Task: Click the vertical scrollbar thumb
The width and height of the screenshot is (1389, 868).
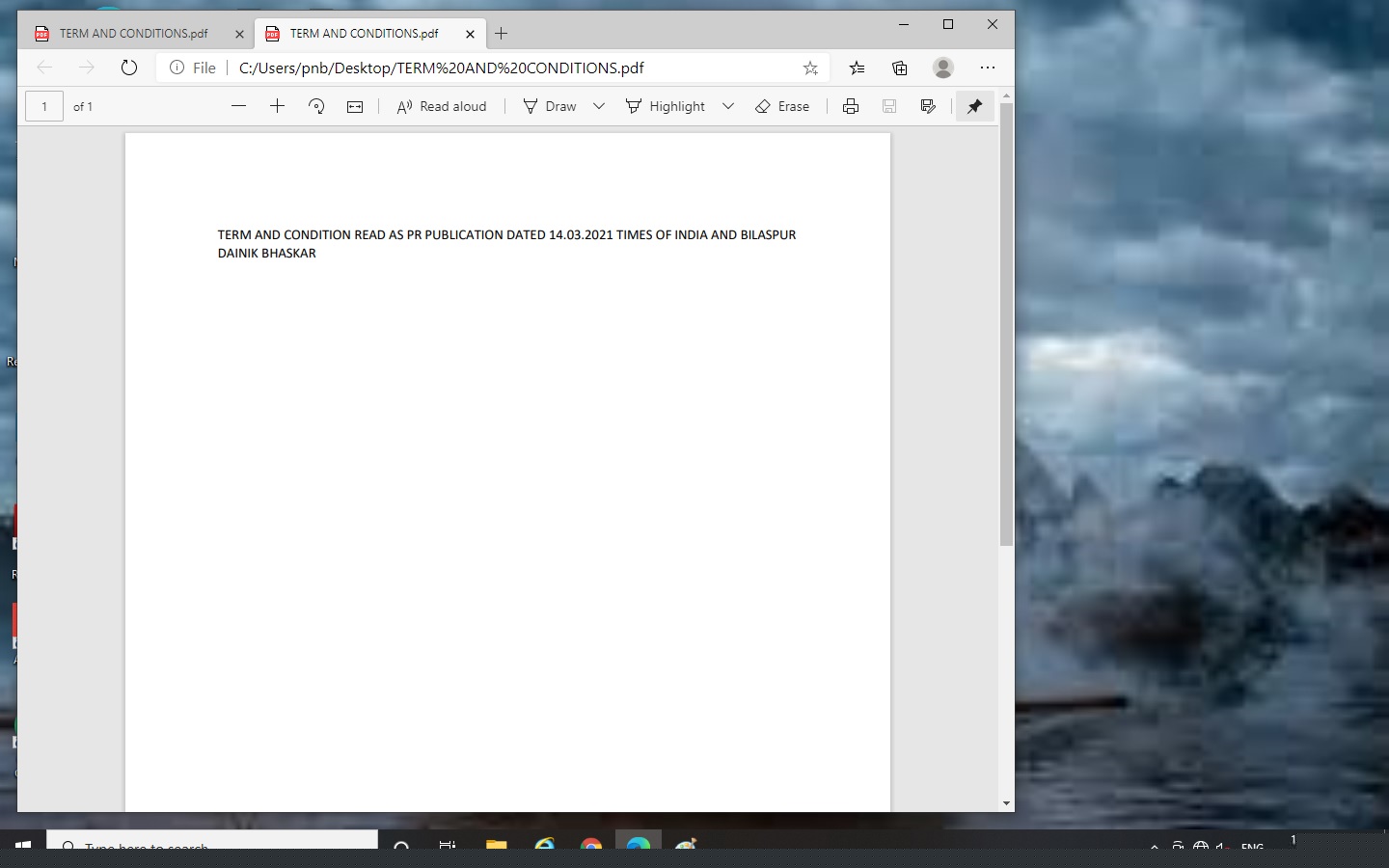Action: [1006, 323]
